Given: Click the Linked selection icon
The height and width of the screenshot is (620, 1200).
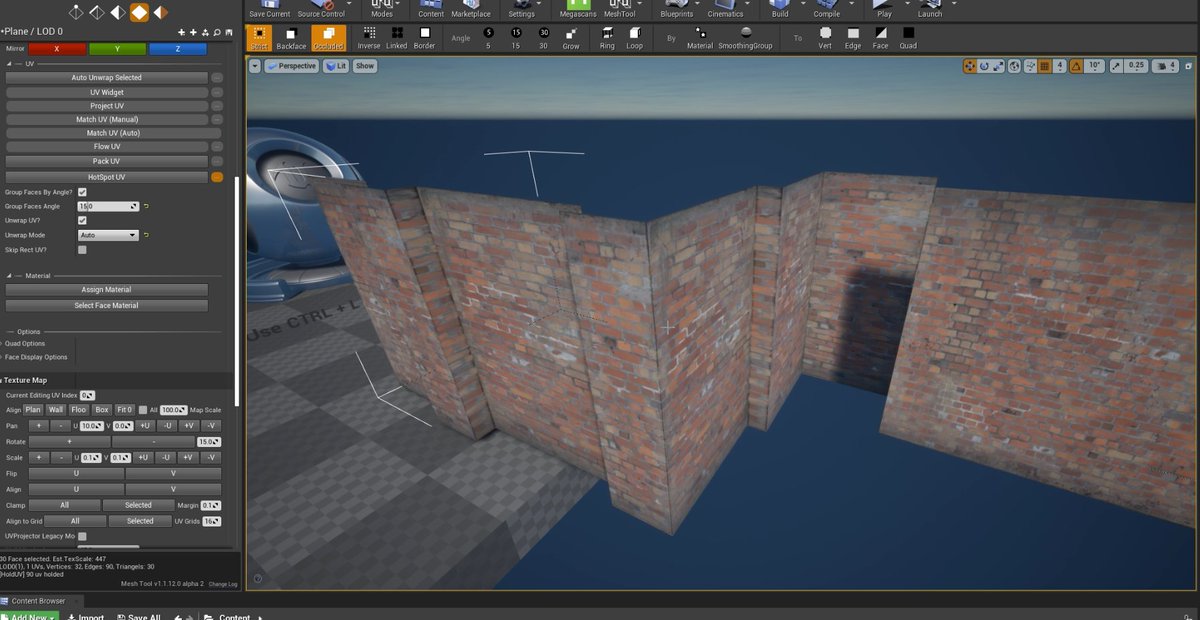Looking at the screenshot, I should click(397, 39).
